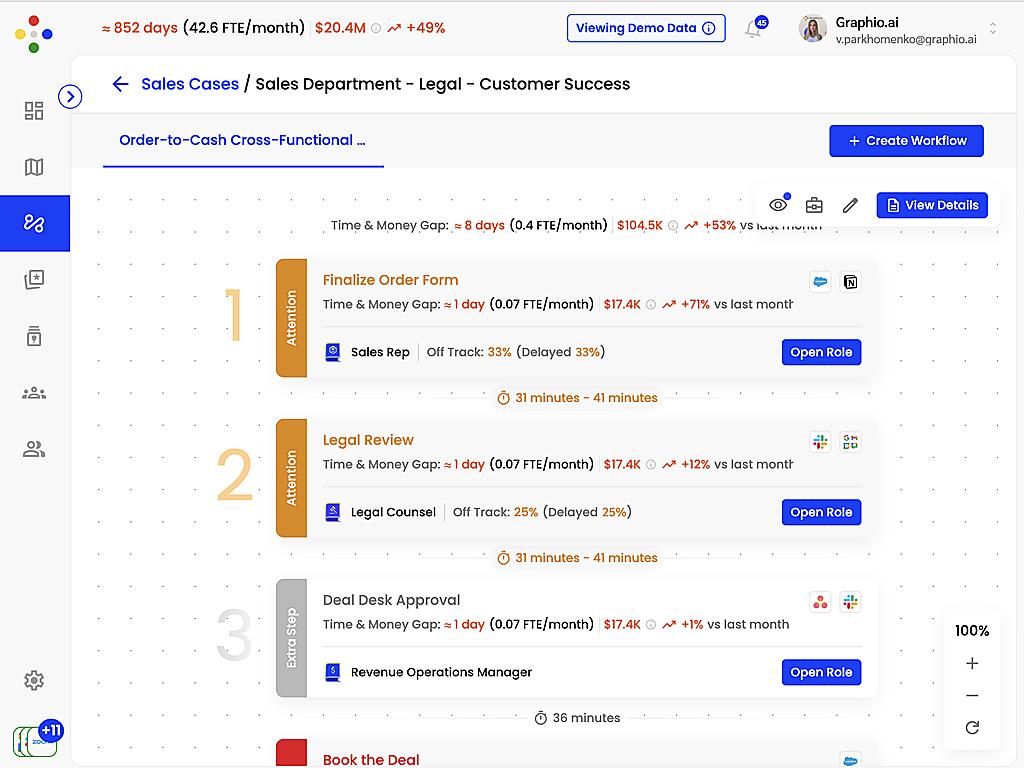1024x768 pixels.
Task: Click the Notion icon on Finalize Order Form
Action: click(850, 281)
